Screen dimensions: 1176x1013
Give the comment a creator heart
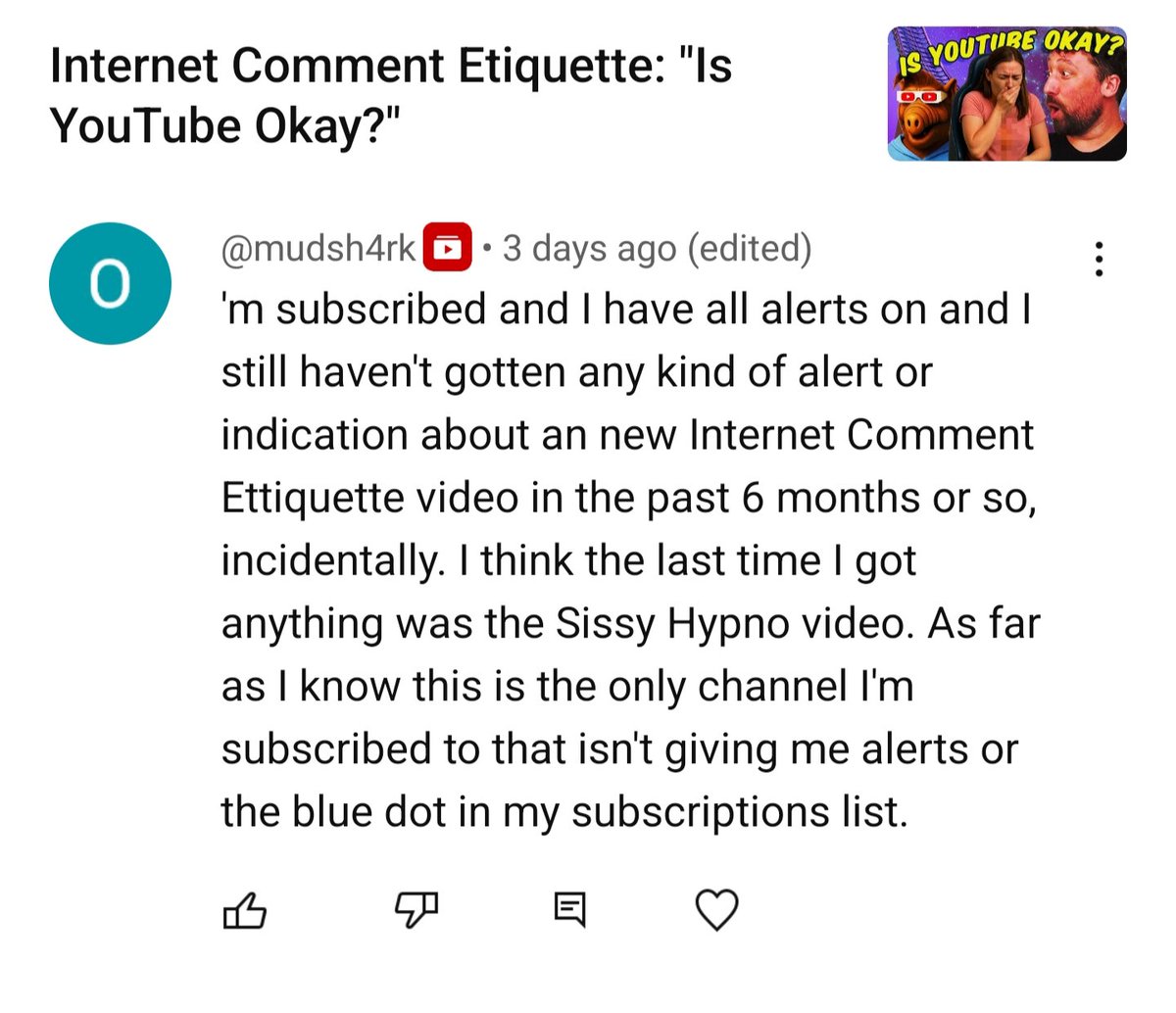[716, 910]
